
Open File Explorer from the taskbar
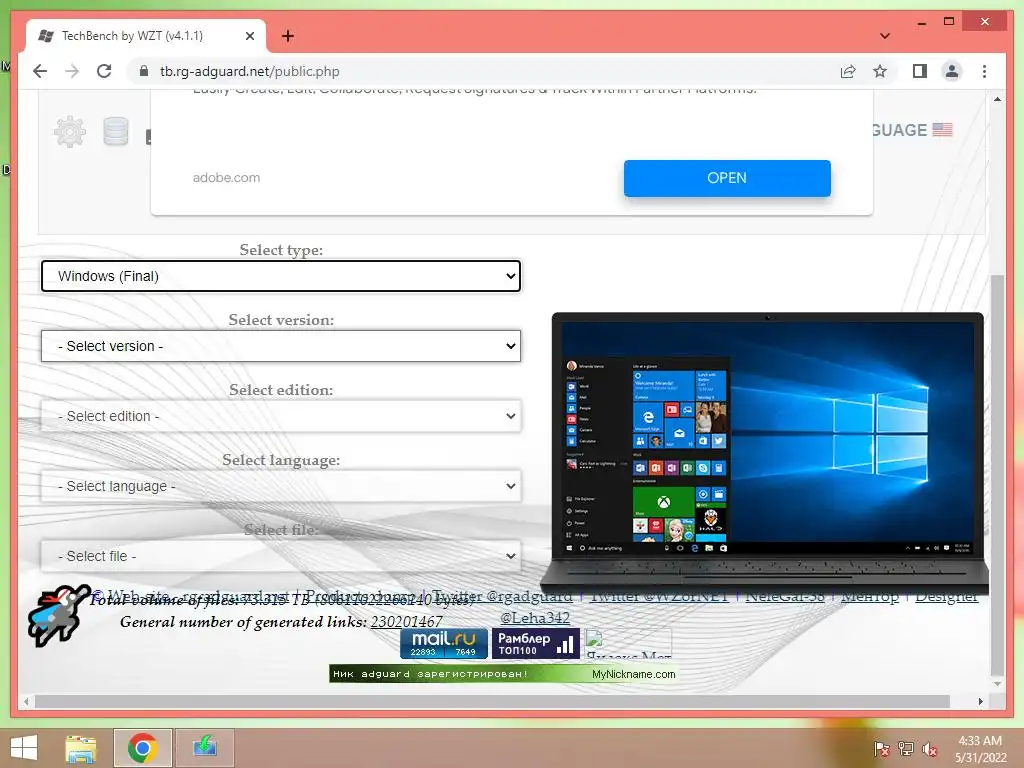tap(81, 748)
